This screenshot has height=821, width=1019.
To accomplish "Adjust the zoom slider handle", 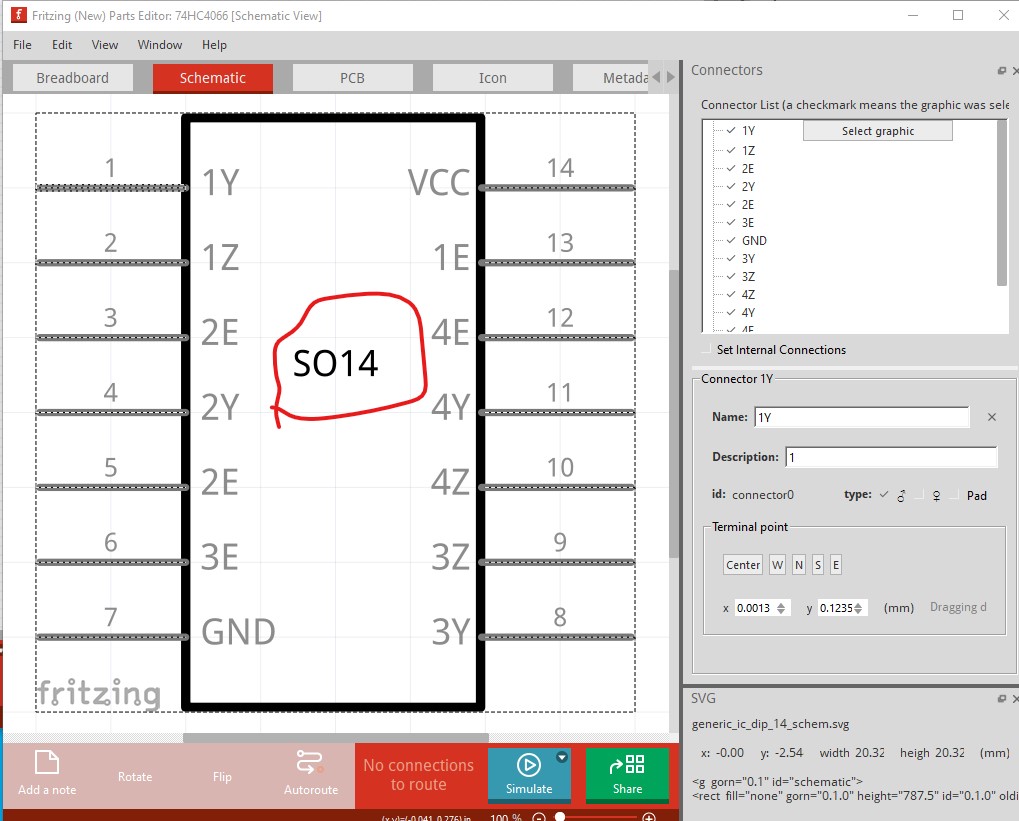I will (x=560, y=816).
